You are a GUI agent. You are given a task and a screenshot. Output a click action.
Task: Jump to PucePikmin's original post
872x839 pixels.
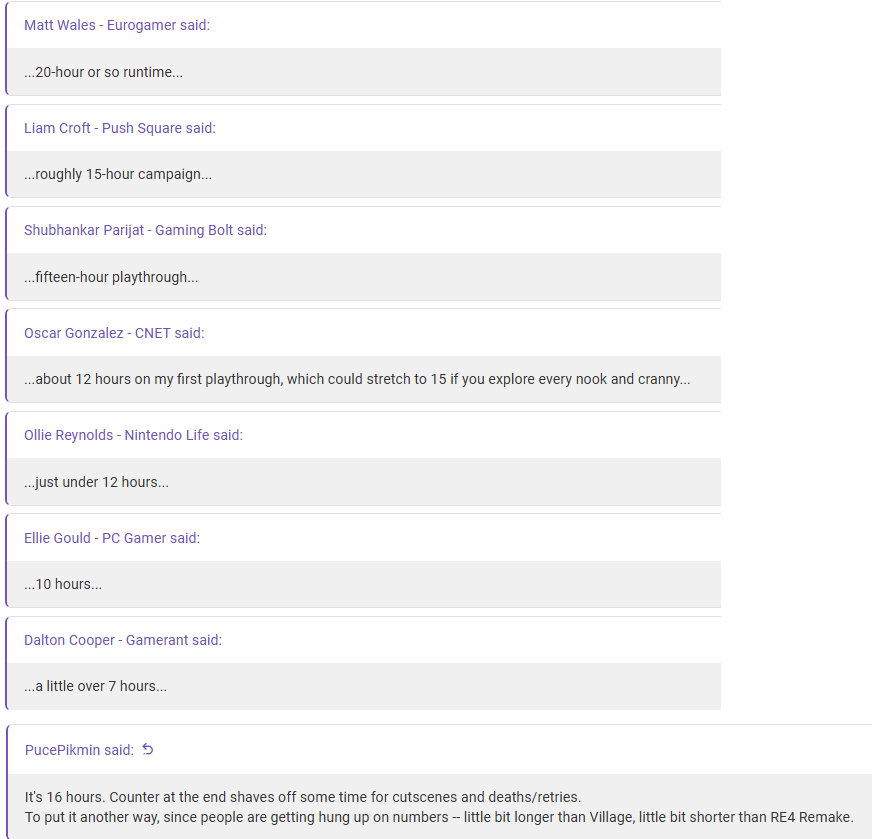click(79, 750)
